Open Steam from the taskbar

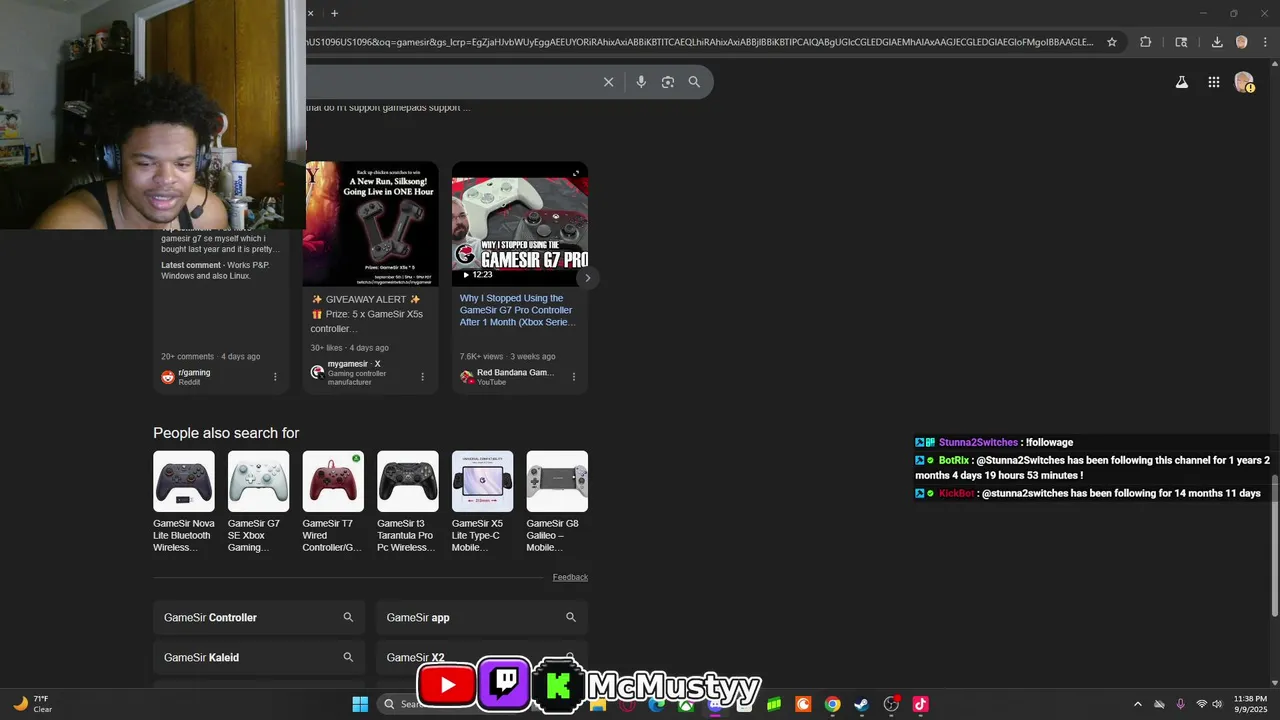click(861, 704)
